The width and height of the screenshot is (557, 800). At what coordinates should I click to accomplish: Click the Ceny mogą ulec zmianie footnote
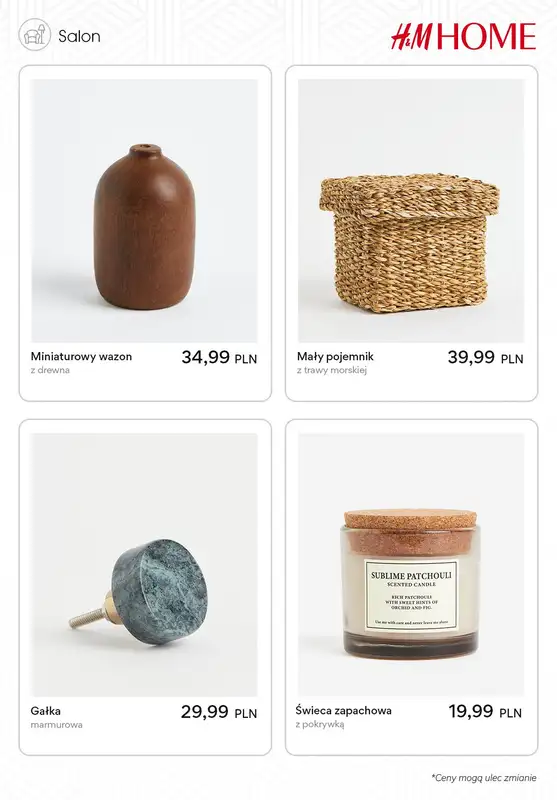tap(484, 778)
